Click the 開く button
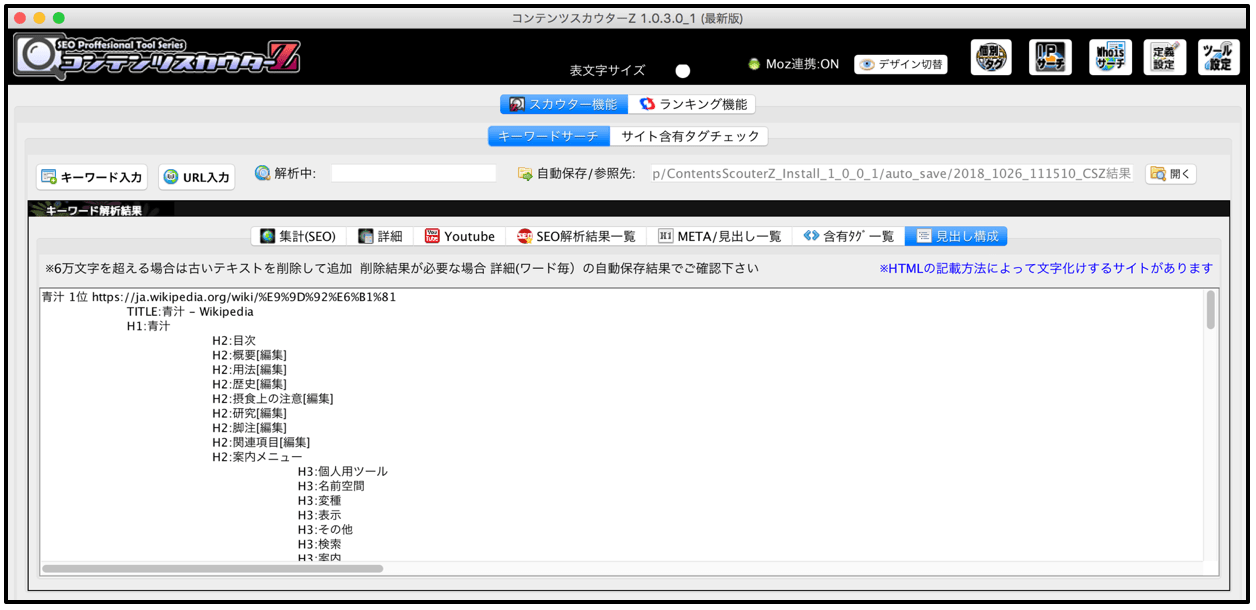The image size is (1256, 610). click(x=1171, y=174)
